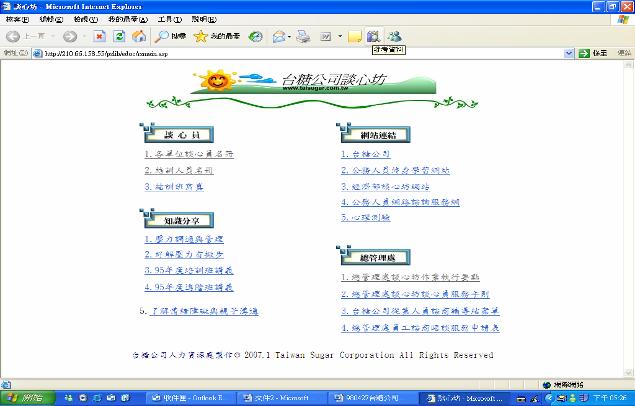Click the page icon in the address bar
The width and height of the screenshot is (635, 406).
coord(38,53)
